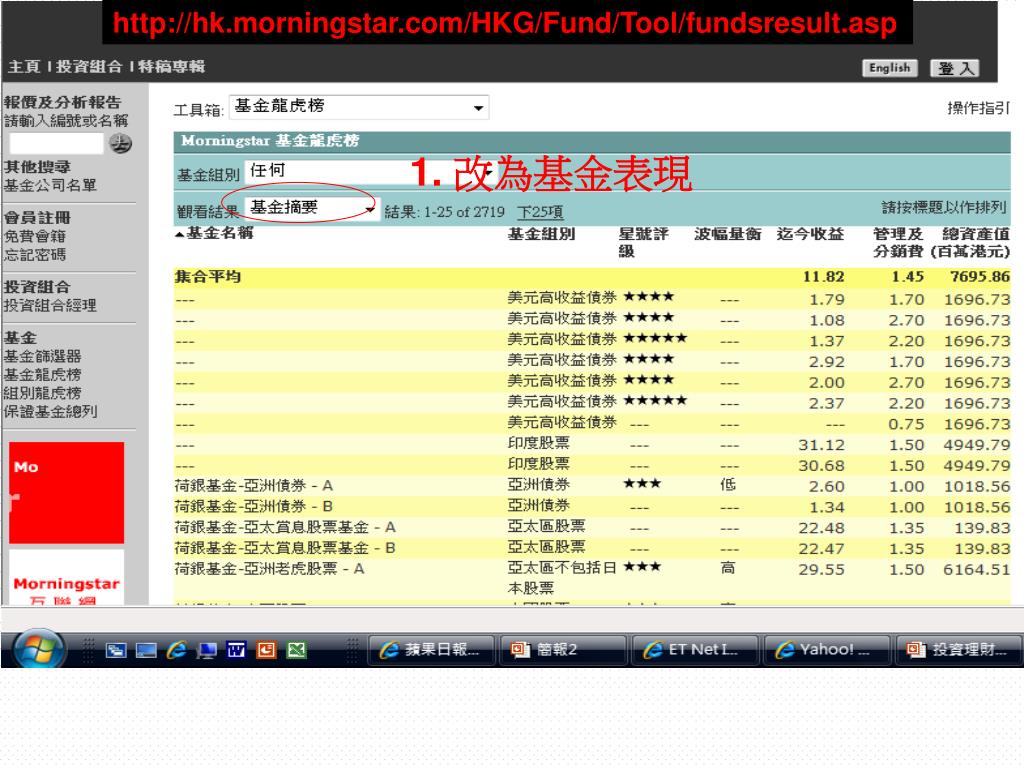This screenshot has width=1024, height=768.
Task: Sort by the 波幅量衡 column header
Action: coord(728,234)
